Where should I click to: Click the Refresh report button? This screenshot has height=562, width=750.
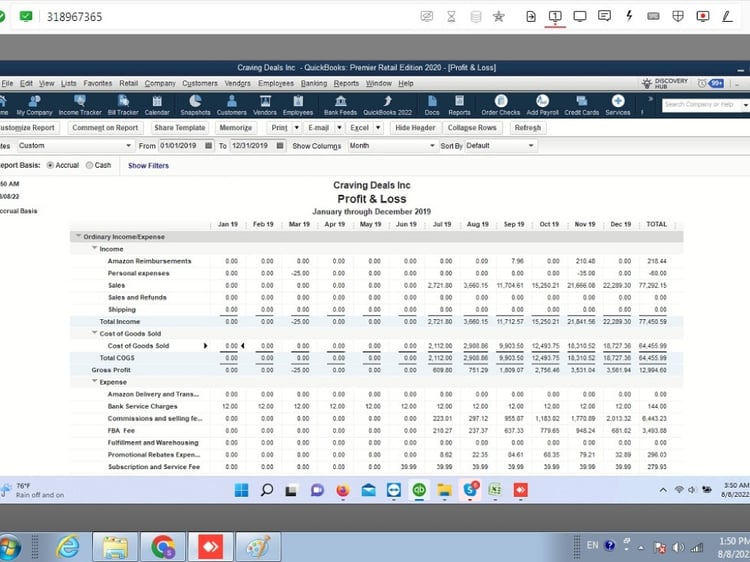click(528, 128)
